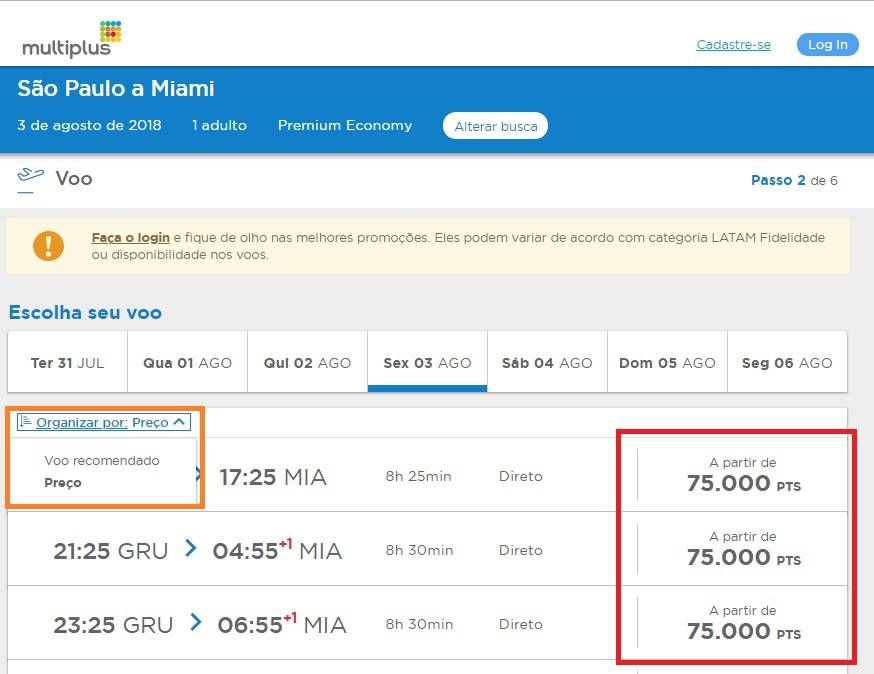Click the Alterar busca button
Image resolution: width=874 pixels, height=674 pixels.
point(496,126)
